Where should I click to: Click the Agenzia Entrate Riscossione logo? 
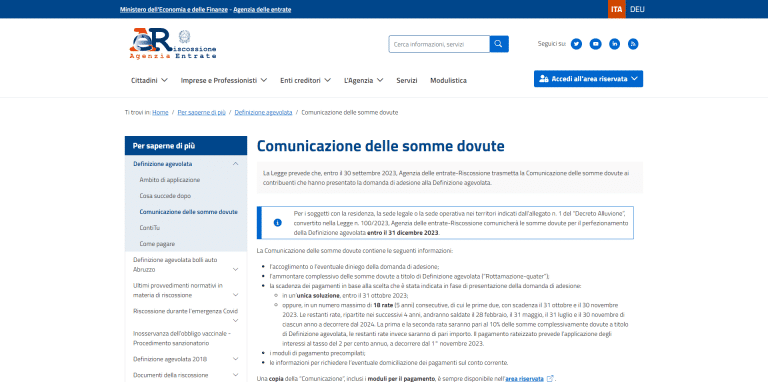pyautogui.click(x=172, y=44)
